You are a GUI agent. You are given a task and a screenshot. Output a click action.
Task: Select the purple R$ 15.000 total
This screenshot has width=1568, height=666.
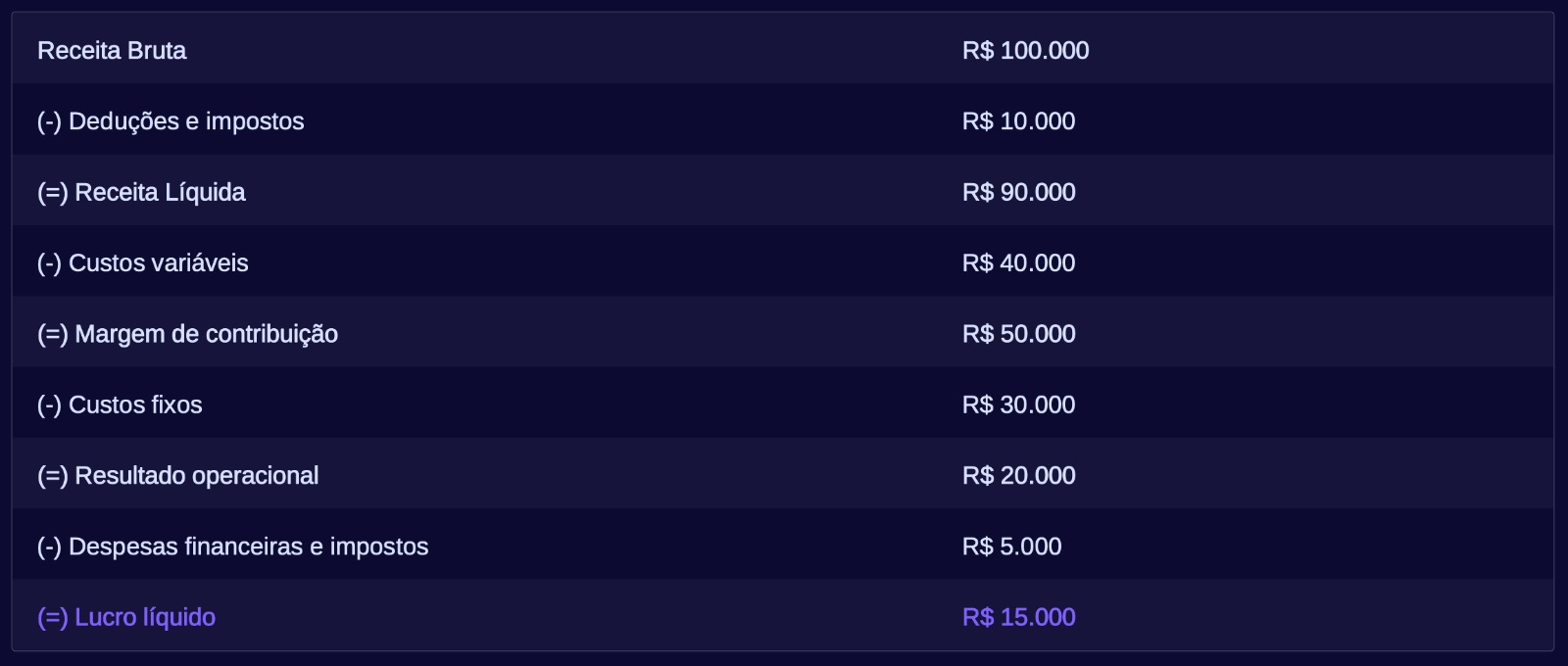click(x=1018, y=618)
